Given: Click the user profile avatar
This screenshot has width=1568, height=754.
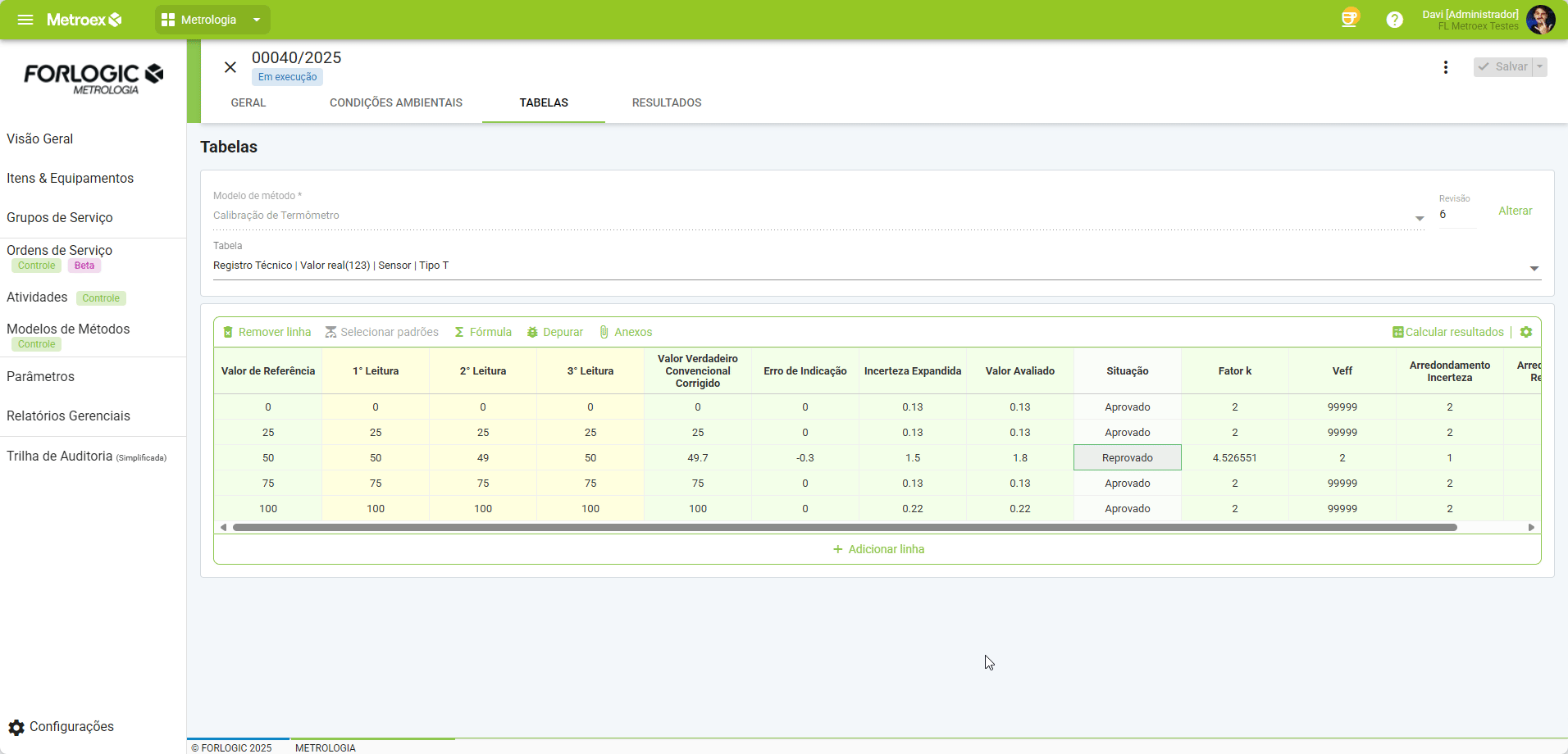Looking at the screenshot, I should tap(1540, 20).
